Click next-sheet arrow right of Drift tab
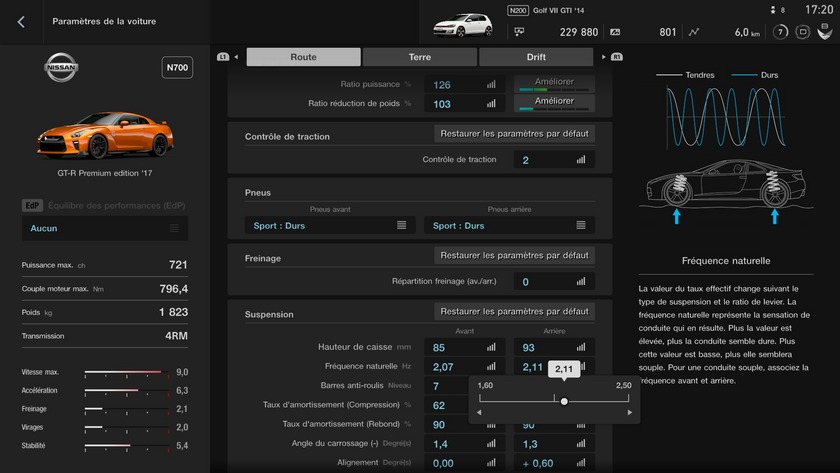 pos(604,57)
